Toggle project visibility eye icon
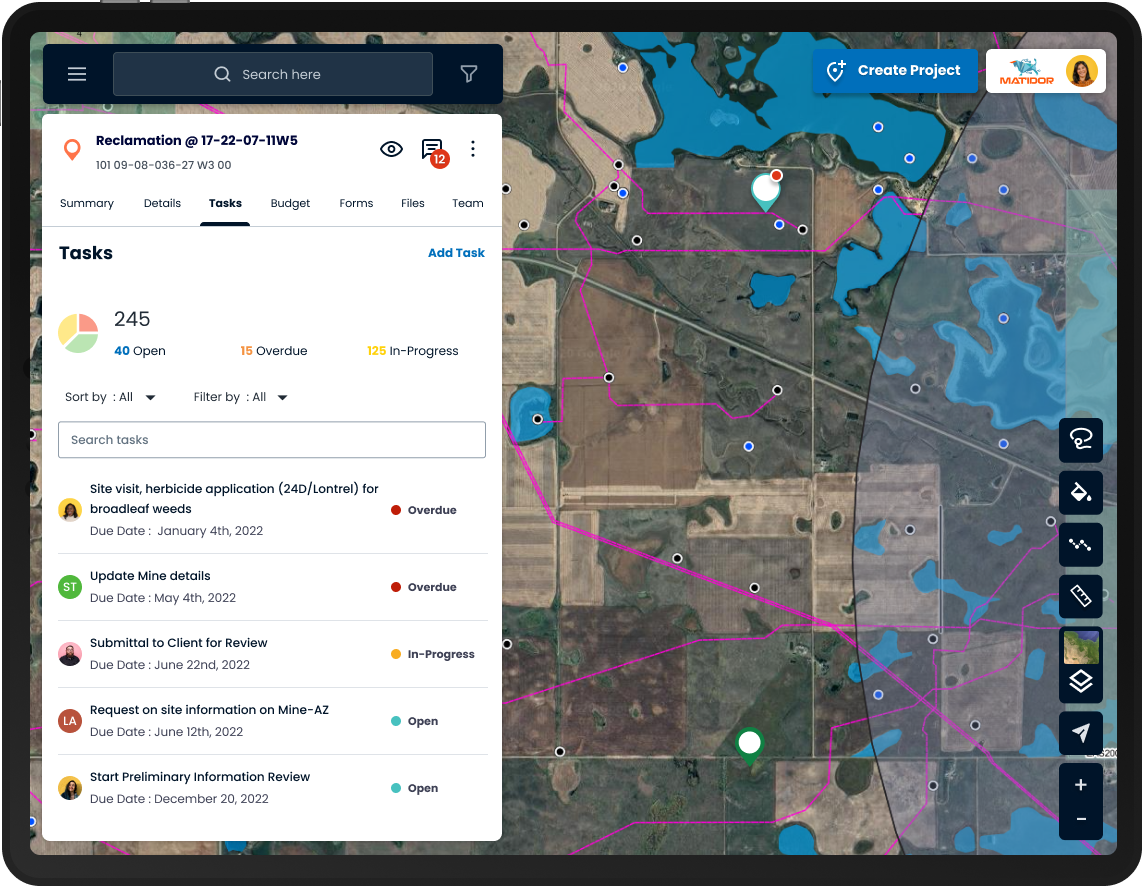 391,149
